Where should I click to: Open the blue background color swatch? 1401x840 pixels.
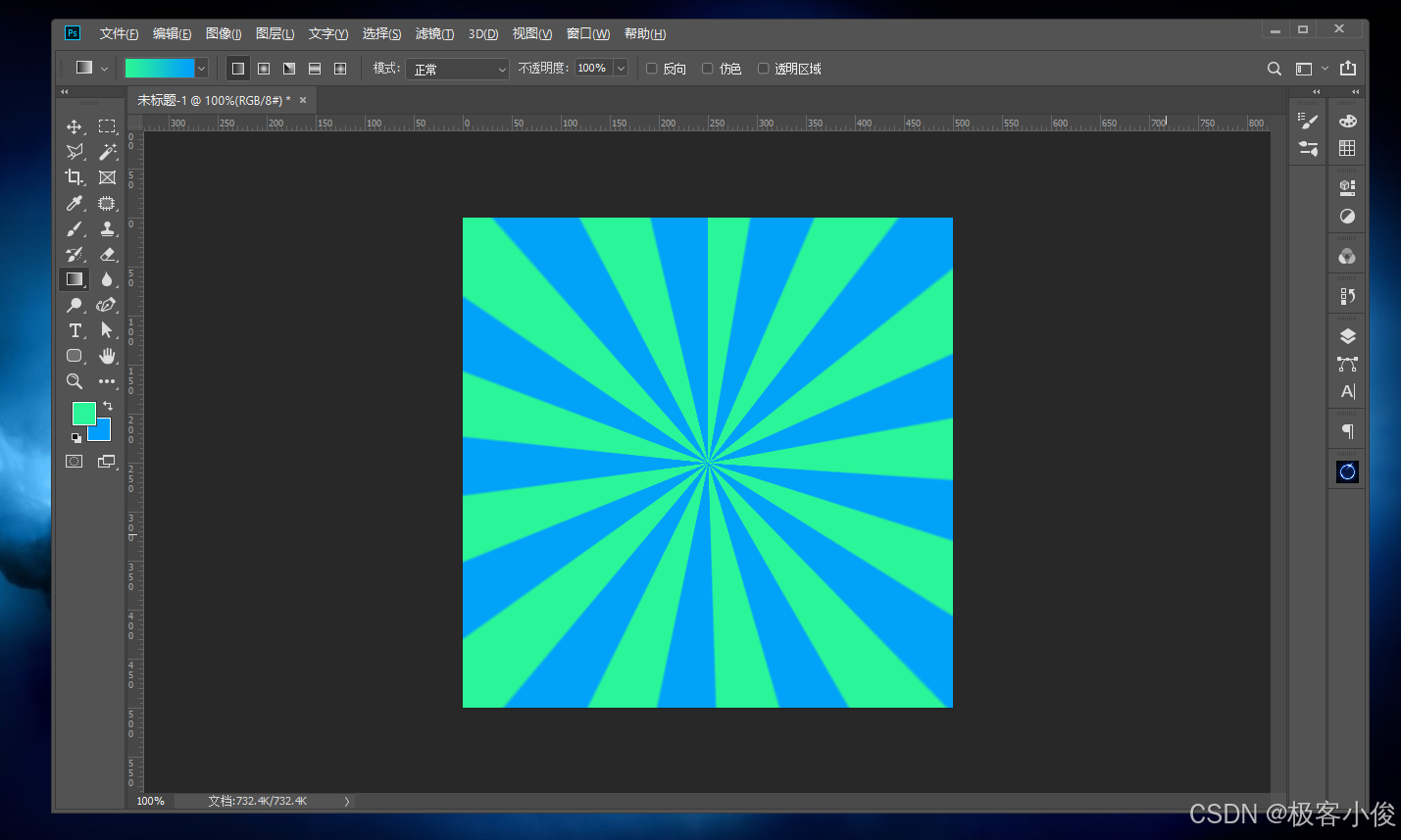pyautogui.click(x=102, y=432)
